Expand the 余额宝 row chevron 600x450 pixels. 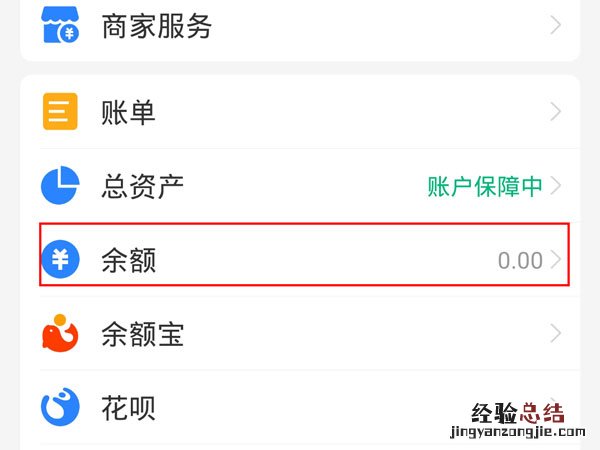click(x=556, y=334)
